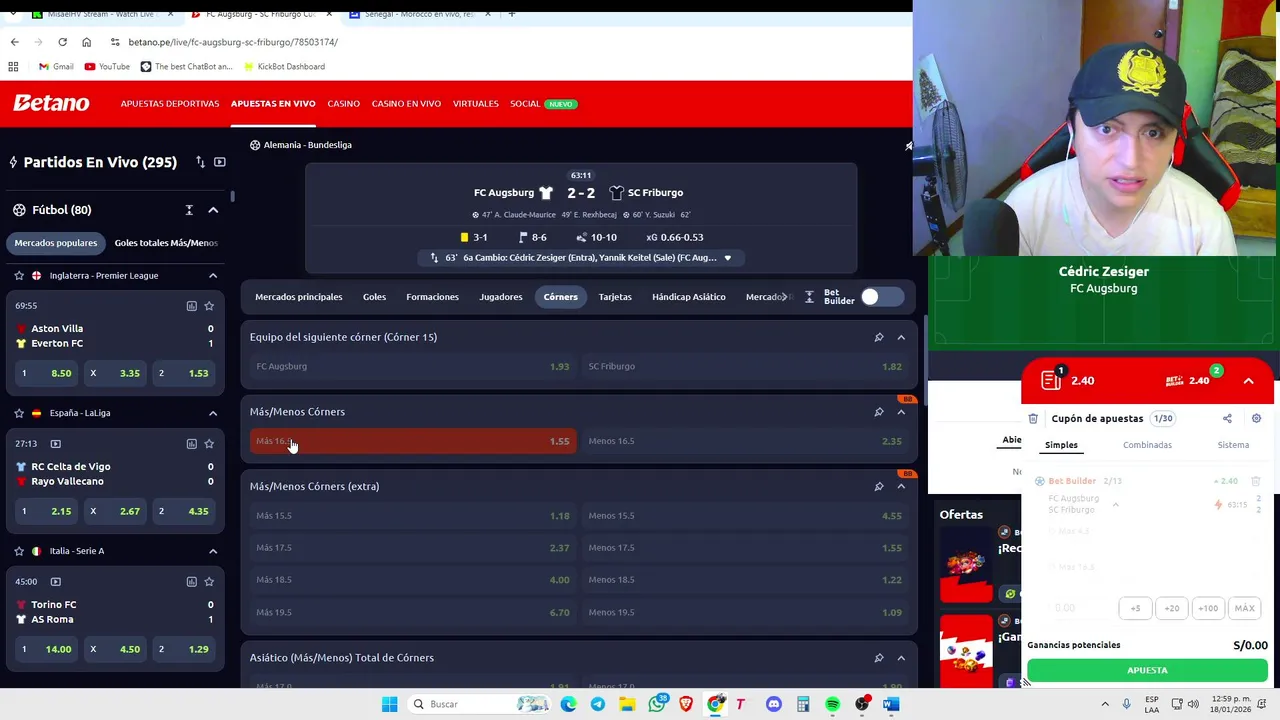The width and height of the screenshot is (1280, 720).
Task: Remove Bet Builder selection with trash icon
Action: click(1256, 481)
